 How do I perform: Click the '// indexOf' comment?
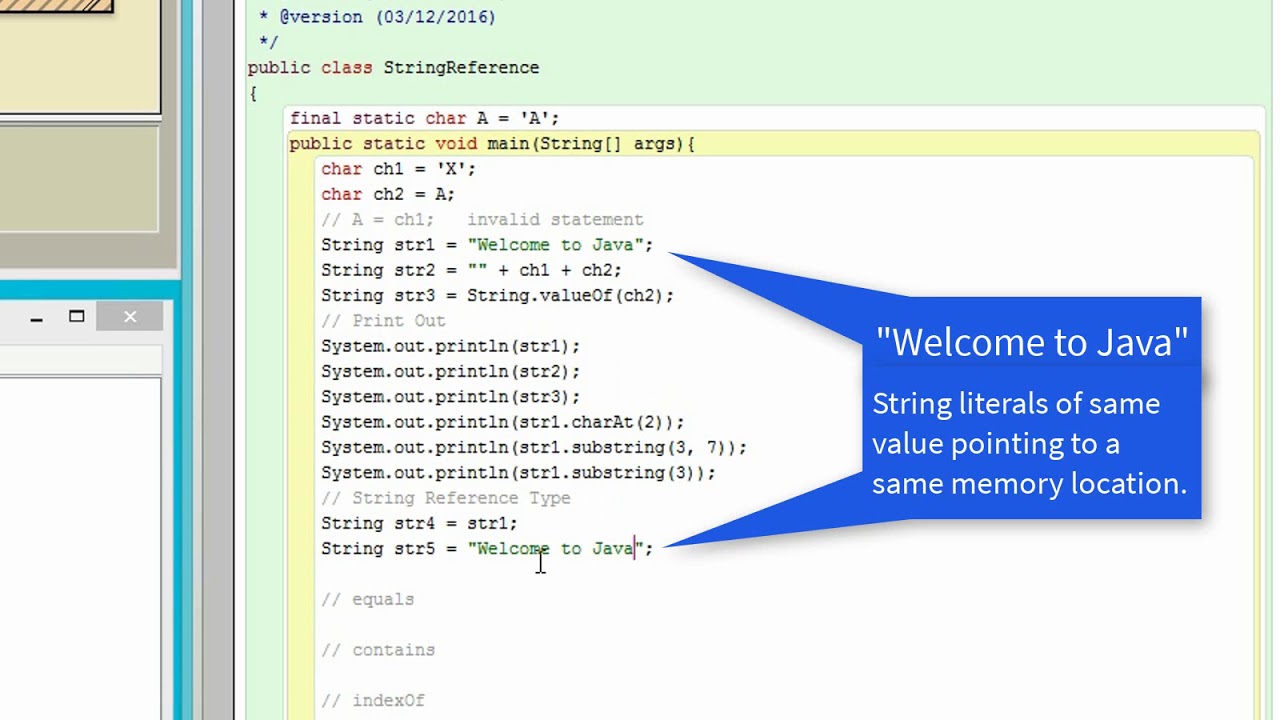(373, 701)
